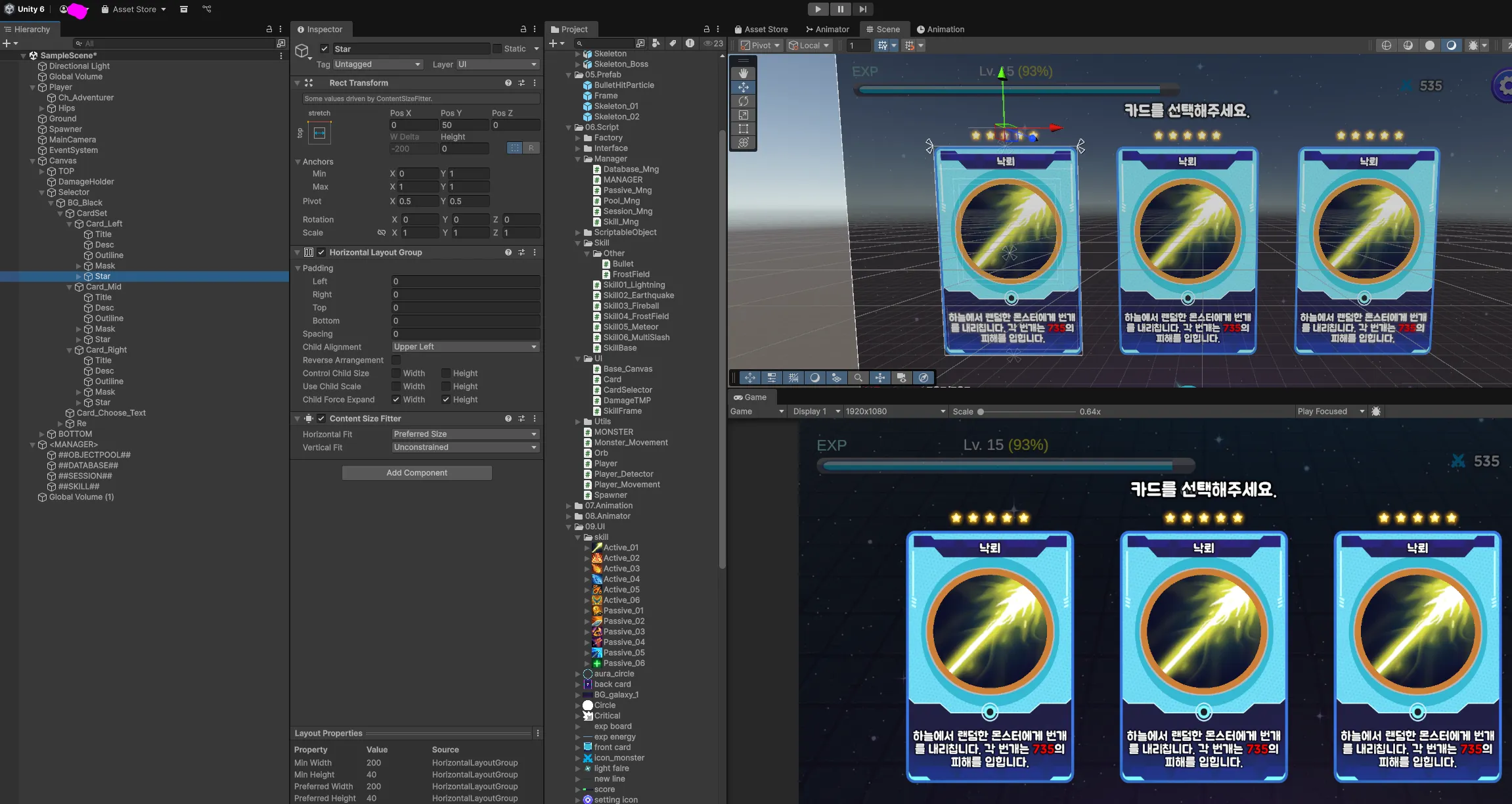This screenshot has height=804, width=1512.
Task: Switch to the Animation tab
Action: tap(941, 29)
